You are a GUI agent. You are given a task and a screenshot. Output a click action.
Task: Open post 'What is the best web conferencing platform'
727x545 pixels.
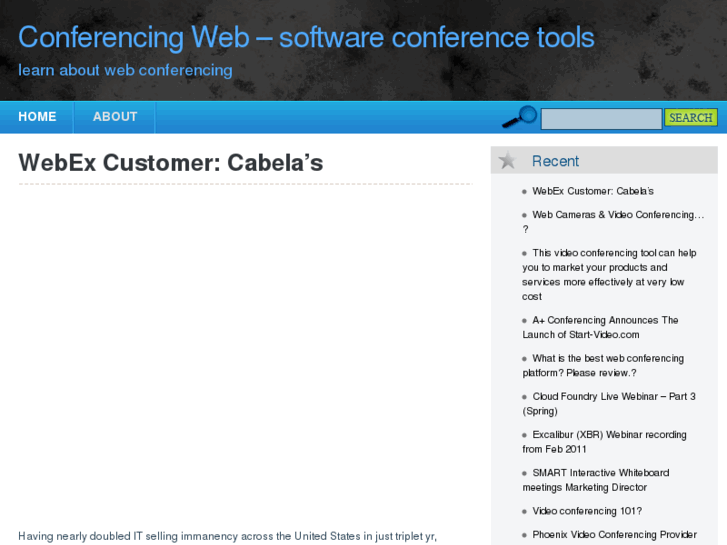coord(603,365)
